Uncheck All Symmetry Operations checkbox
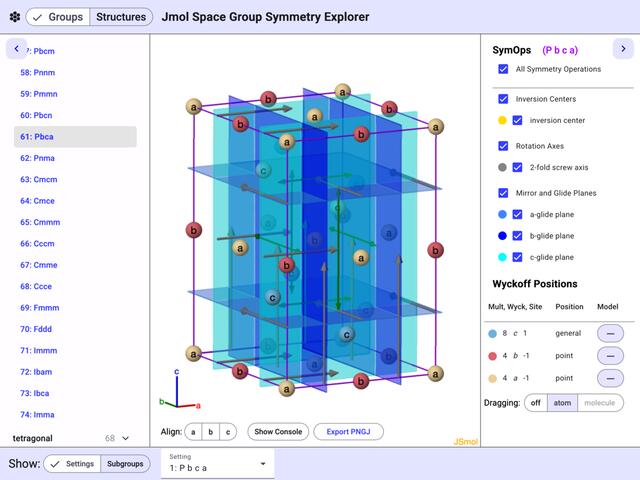 click(x=503, y=69)
